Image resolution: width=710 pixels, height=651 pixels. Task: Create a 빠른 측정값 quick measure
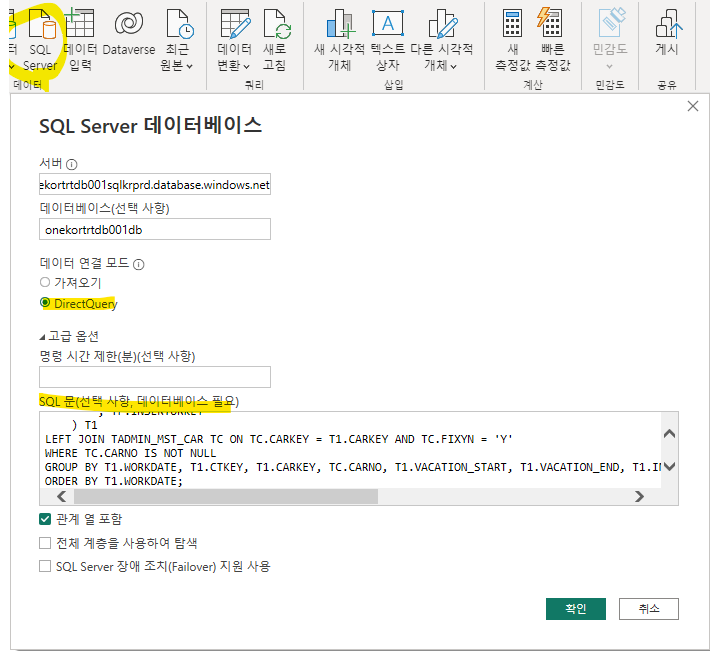point(552,41)
